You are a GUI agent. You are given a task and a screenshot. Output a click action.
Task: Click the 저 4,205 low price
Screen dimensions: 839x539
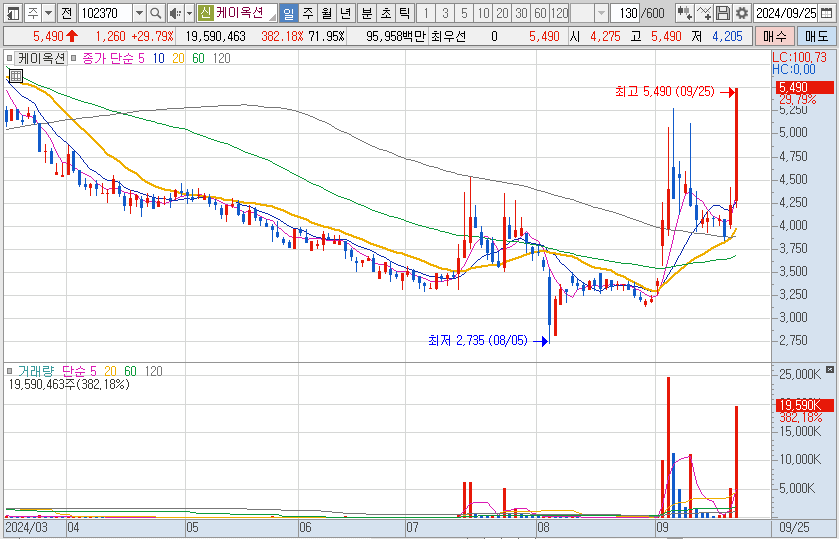click(x=716, y=36)
